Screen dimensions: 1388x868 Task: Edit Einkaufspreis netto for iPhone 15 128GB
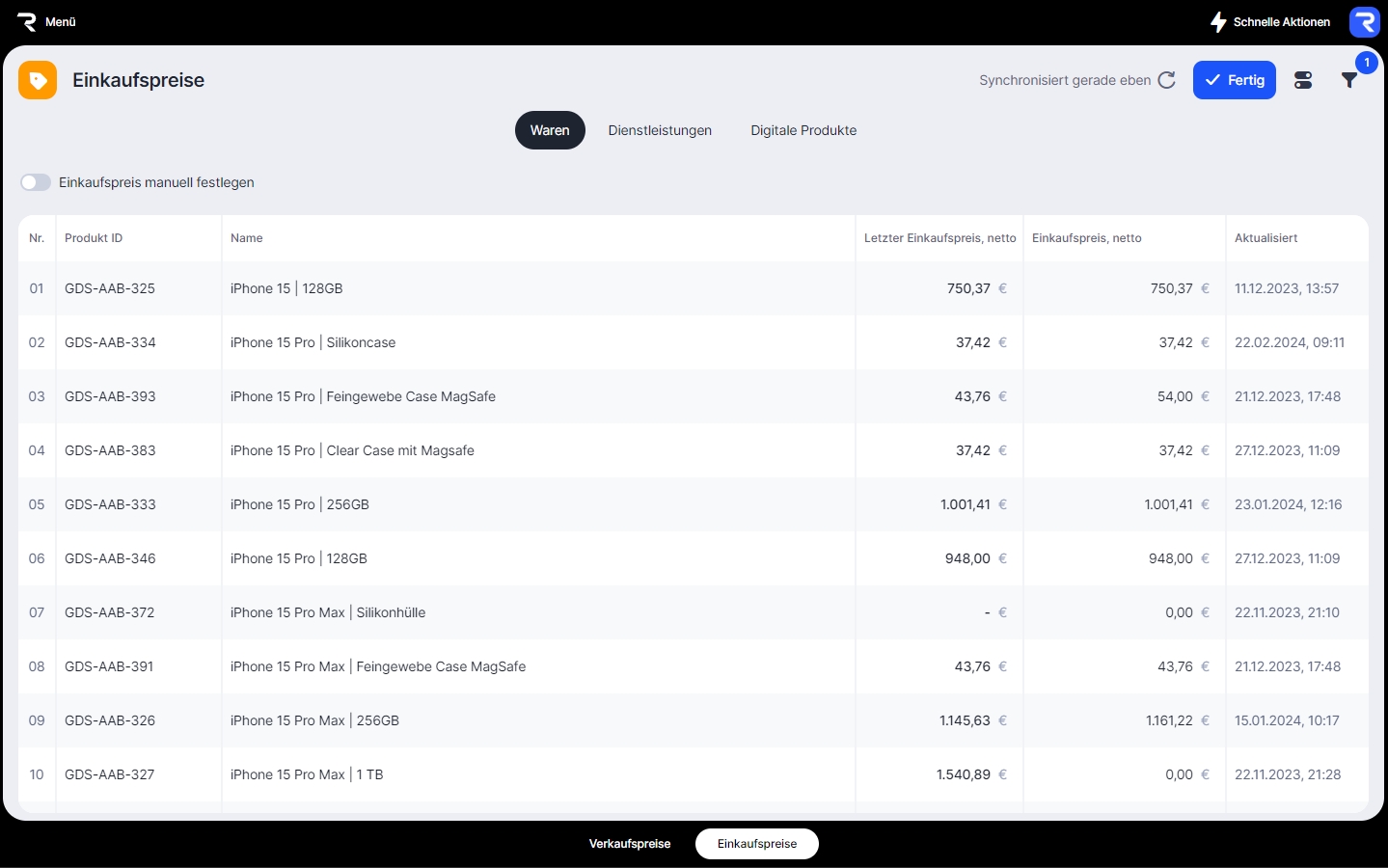(1171, 288)
